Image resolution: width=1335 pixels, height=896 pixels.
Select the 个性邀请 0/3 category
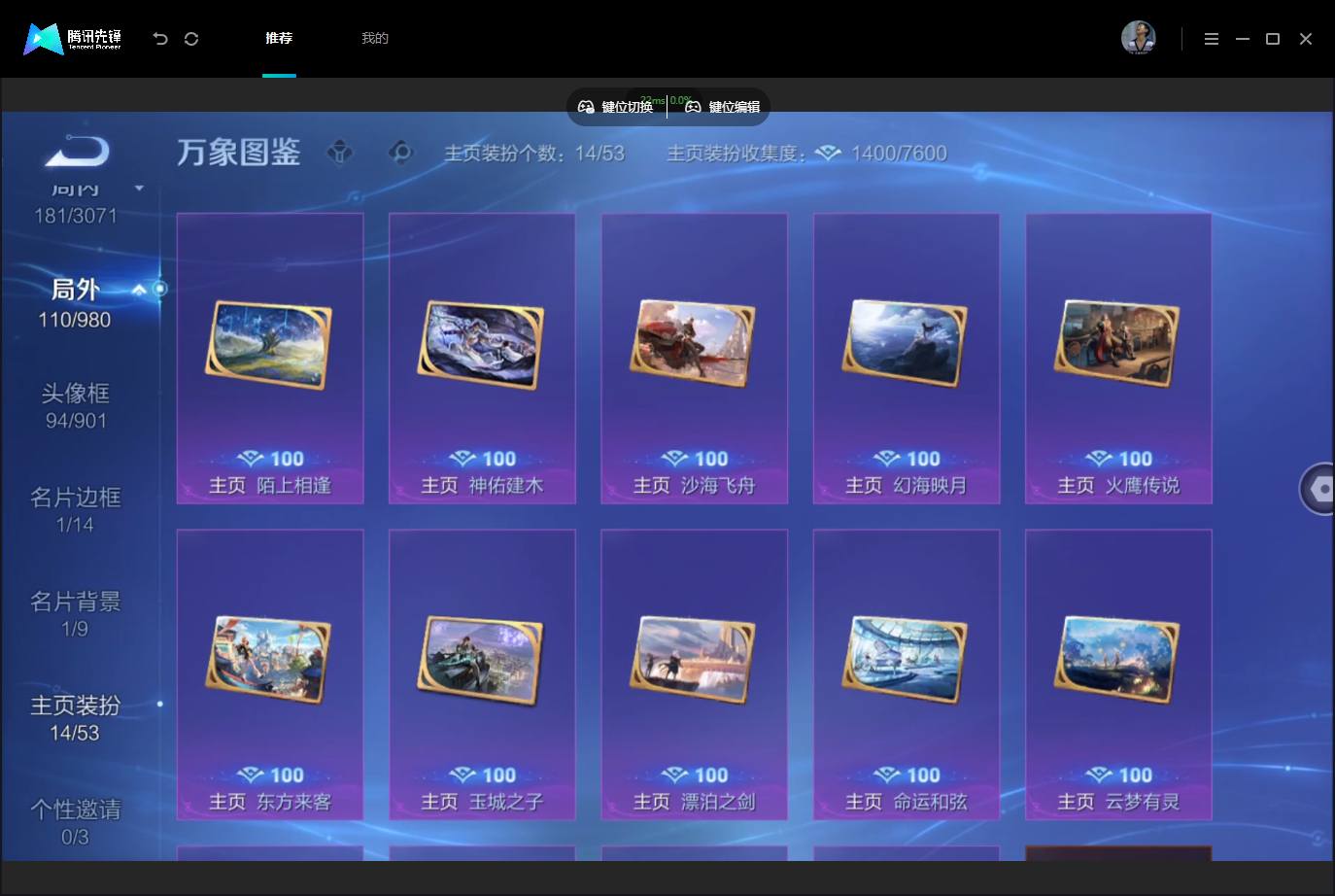pyautogui.click(x=75, y=822)
